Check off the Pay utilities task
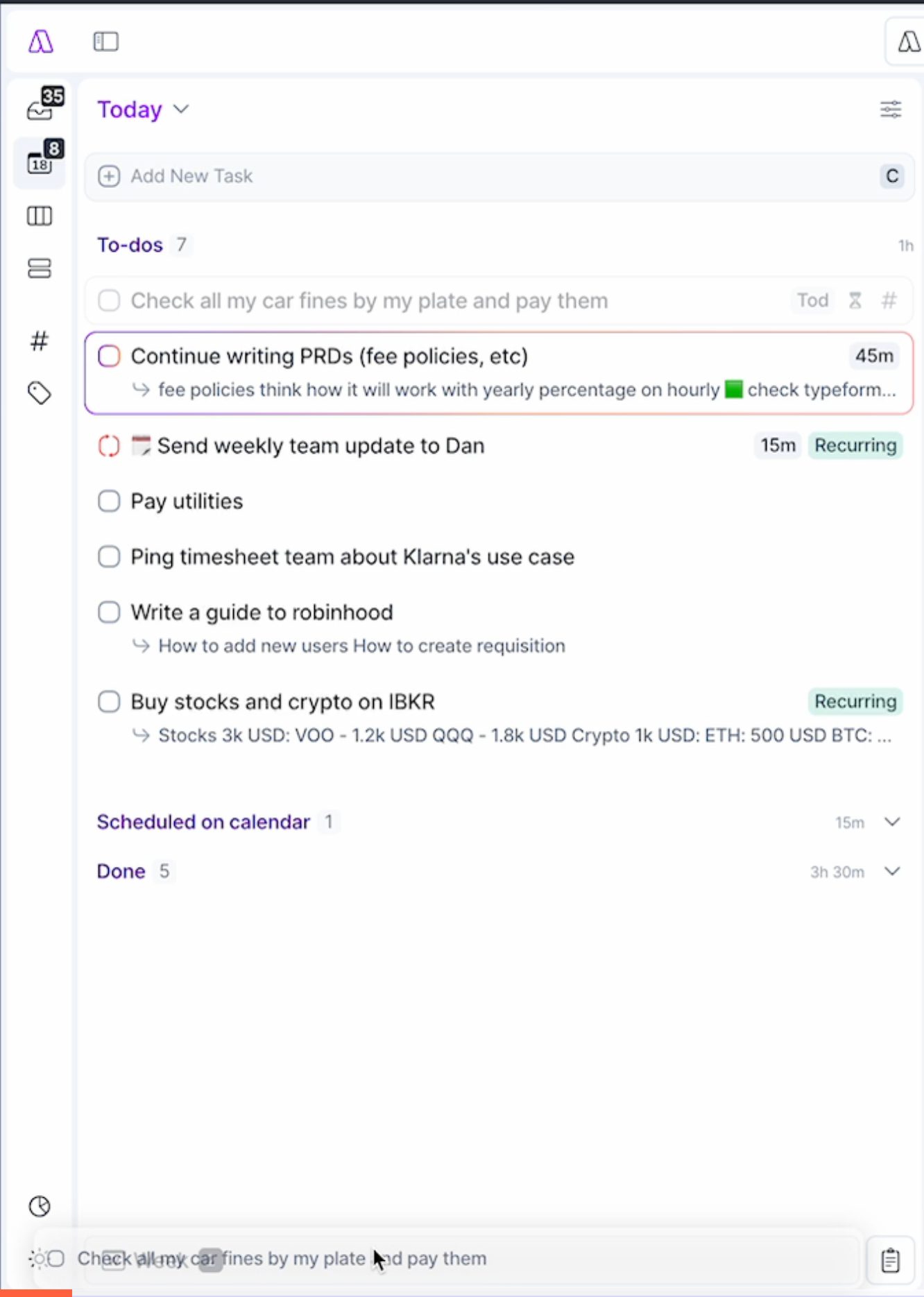This screenshot has height=1297, width=924. coord(109,501)
